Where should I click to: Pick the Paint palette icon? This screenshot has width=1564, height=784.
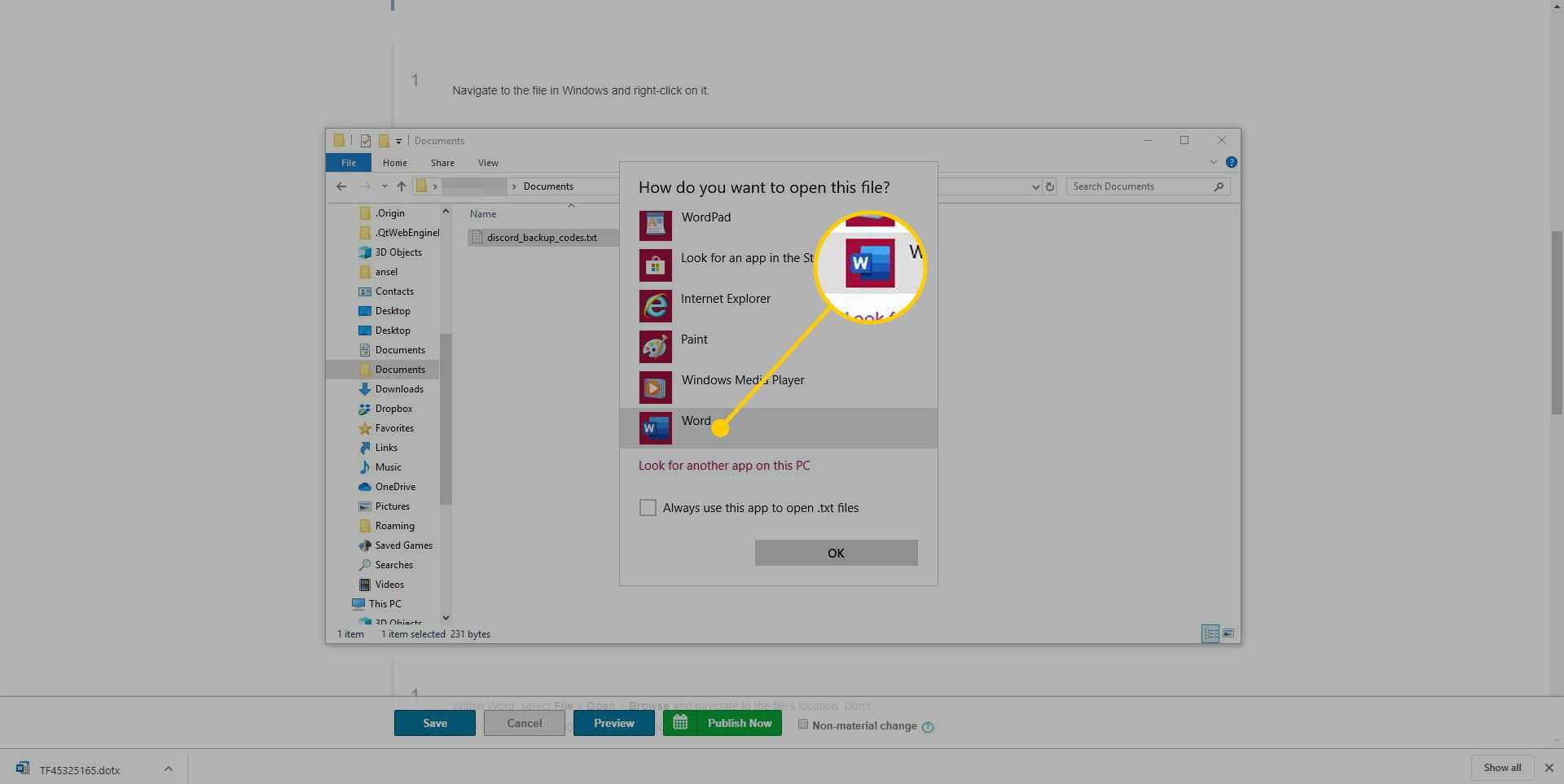click(655, 347)
